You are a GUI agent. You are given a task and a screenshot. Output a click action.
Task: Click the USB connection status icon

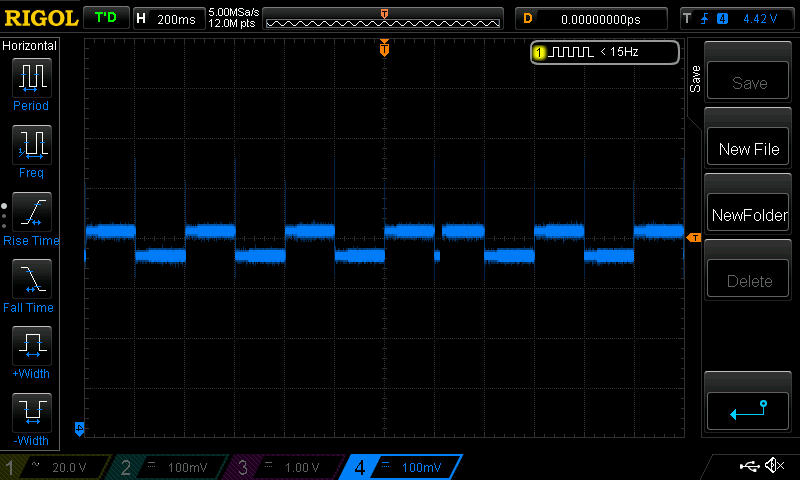point(749,466)
